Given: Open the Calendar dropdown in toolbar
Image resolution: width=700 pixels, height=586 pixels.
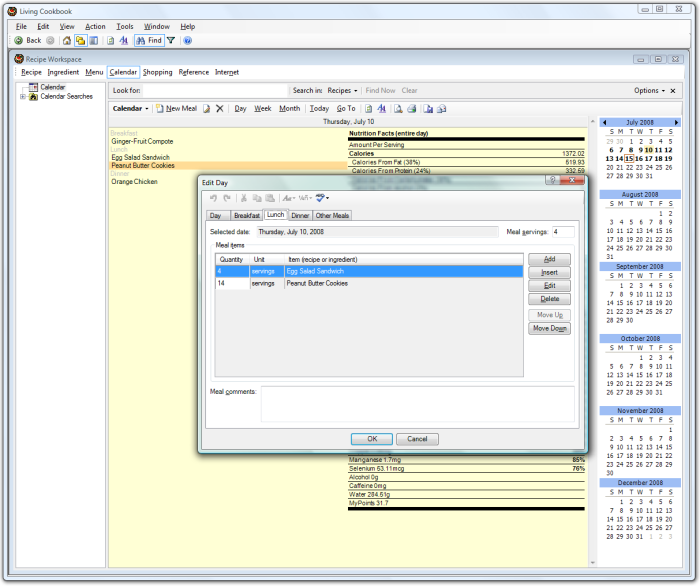Looking at the screenshot, I should tap(130, 108).
